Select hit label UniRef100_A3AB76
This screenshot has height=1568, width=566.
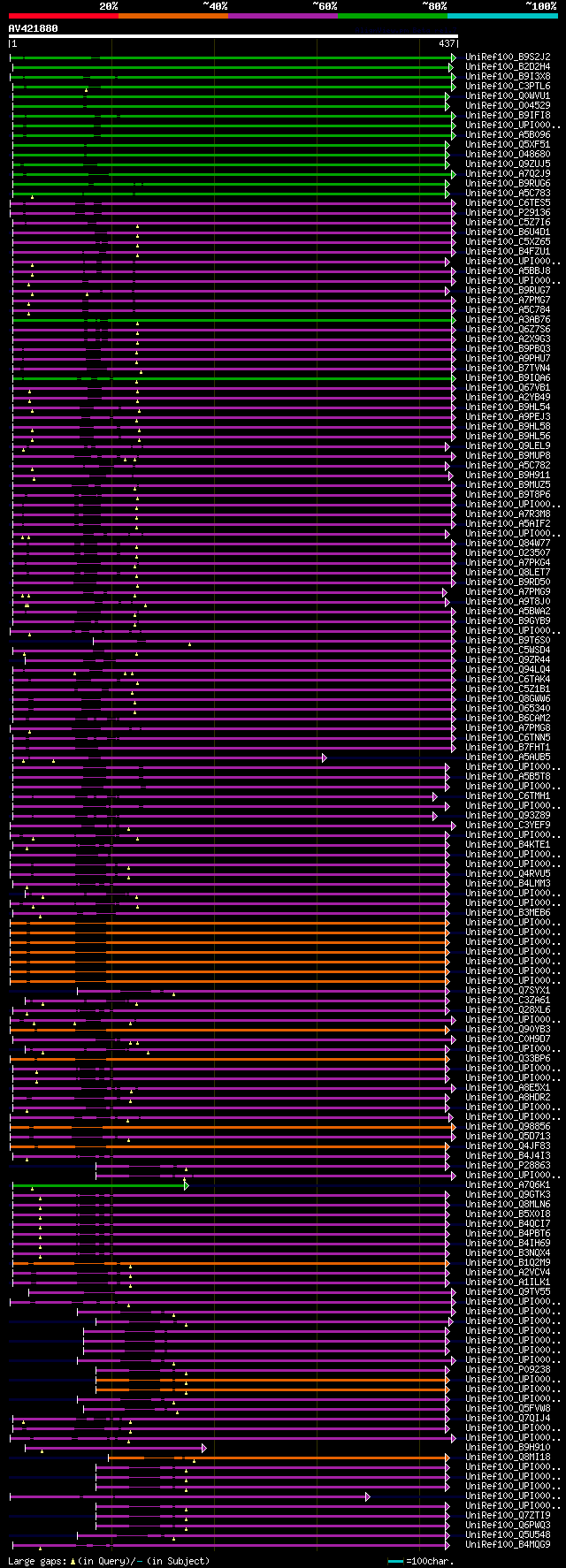pyautogui.click(x=508, y=319)
